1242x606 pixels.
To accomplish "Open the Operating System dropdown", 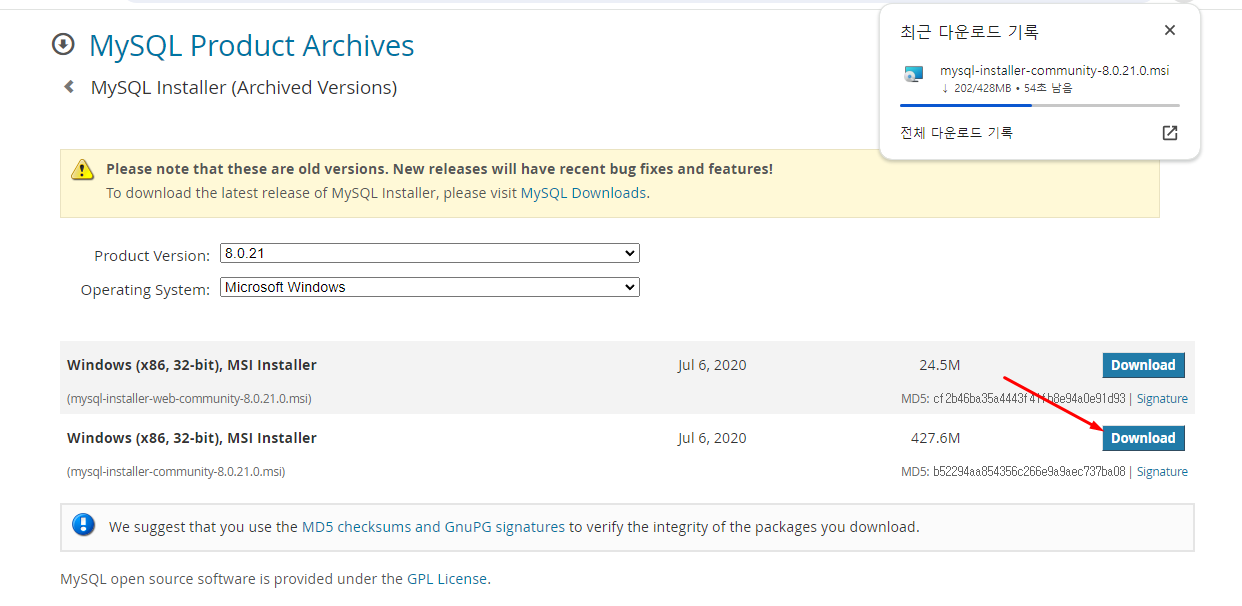I will (429, 287).
